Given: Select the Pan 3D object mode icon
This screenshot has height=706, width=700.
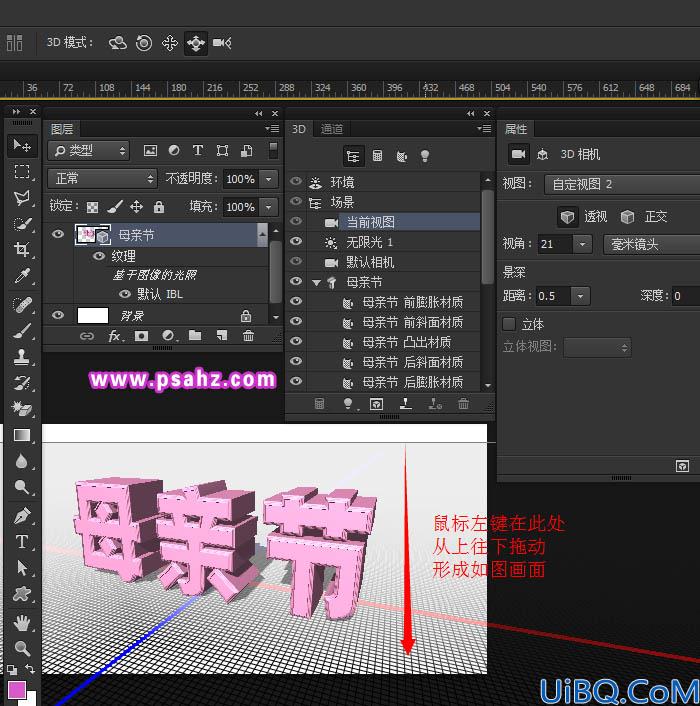Looking at the screenshot, I should click(x=170, y=43).
